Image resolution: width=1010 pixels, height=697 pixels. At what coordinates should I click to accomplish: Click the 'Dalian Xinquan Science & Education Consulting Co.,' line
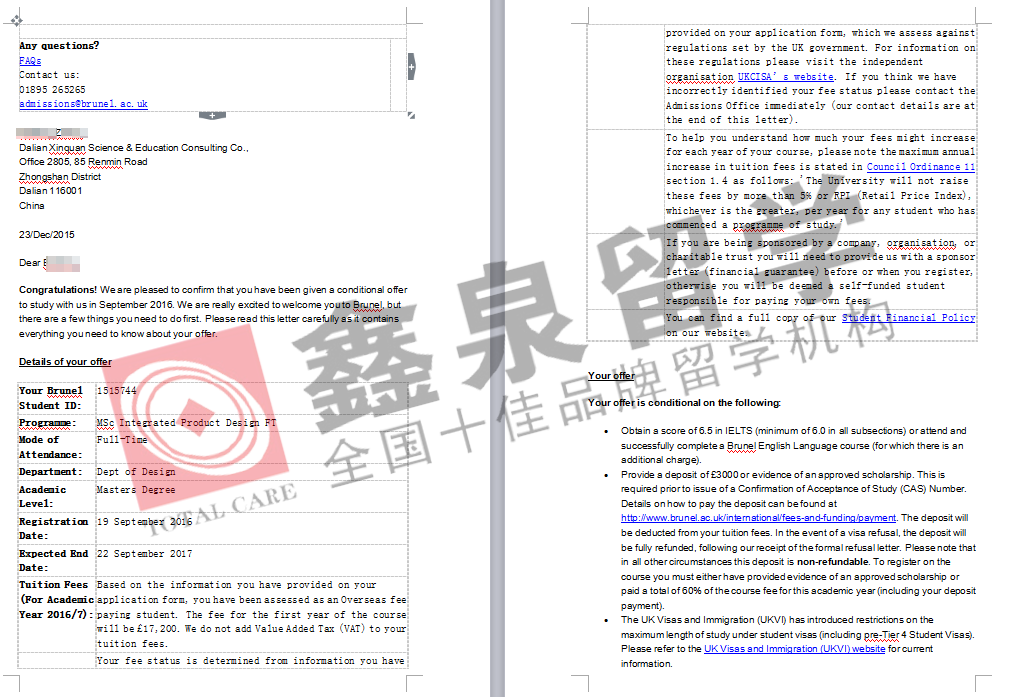pos(133,148)
